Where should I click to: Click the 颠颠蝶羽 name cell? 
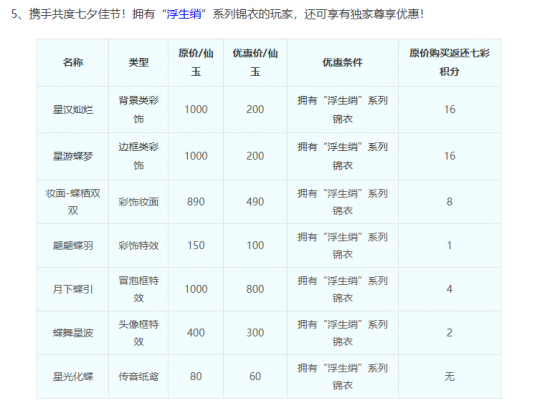click(73, 246)
